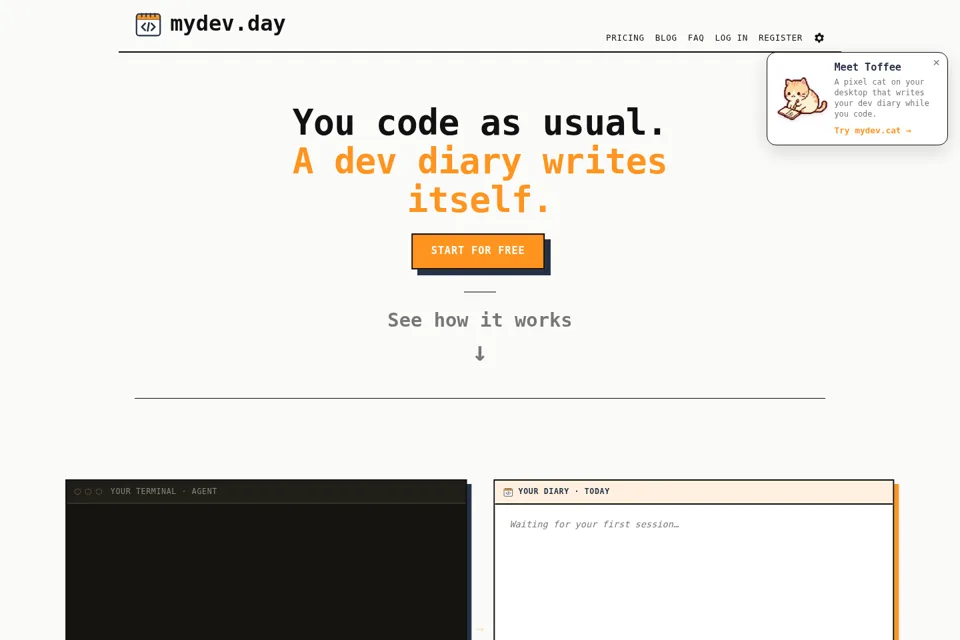Click the down arrow under See how it works
Viewport: 960px width, 640px height.
[480, 353]
